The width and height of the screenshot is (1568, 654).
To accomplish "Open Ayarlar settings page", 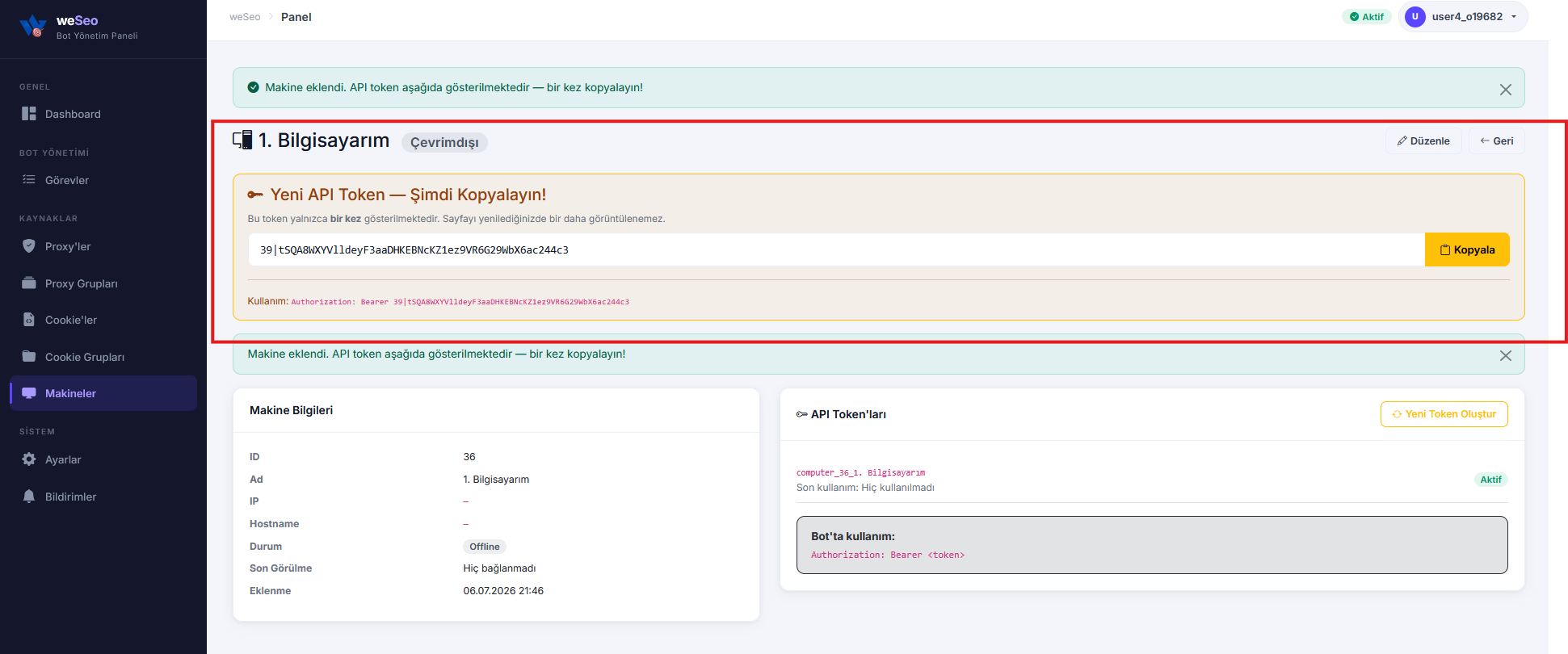I will pos(103,459).
